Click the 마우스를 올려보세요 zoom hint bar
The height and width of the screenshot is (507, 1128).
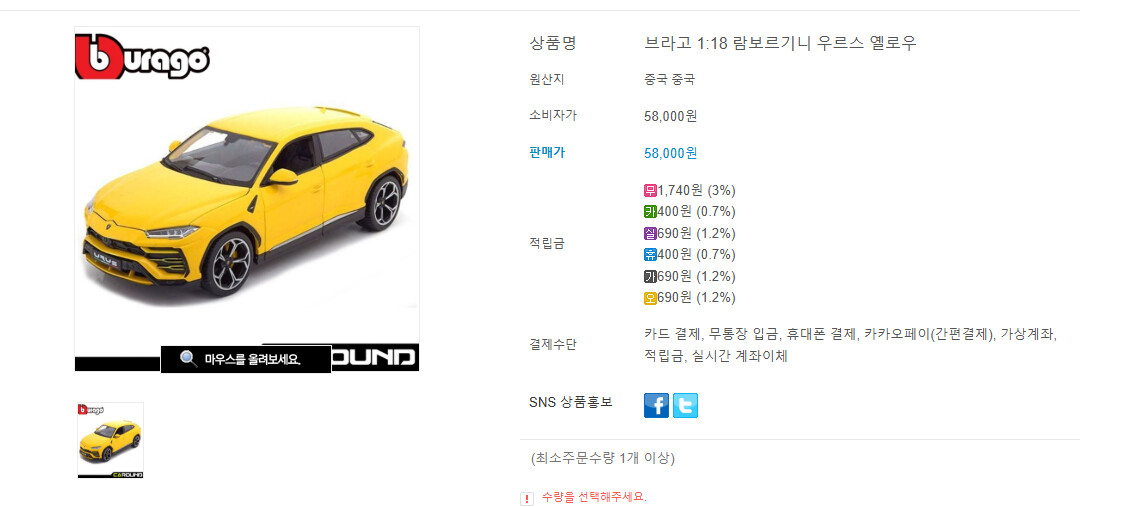click(x=246, y=359)
